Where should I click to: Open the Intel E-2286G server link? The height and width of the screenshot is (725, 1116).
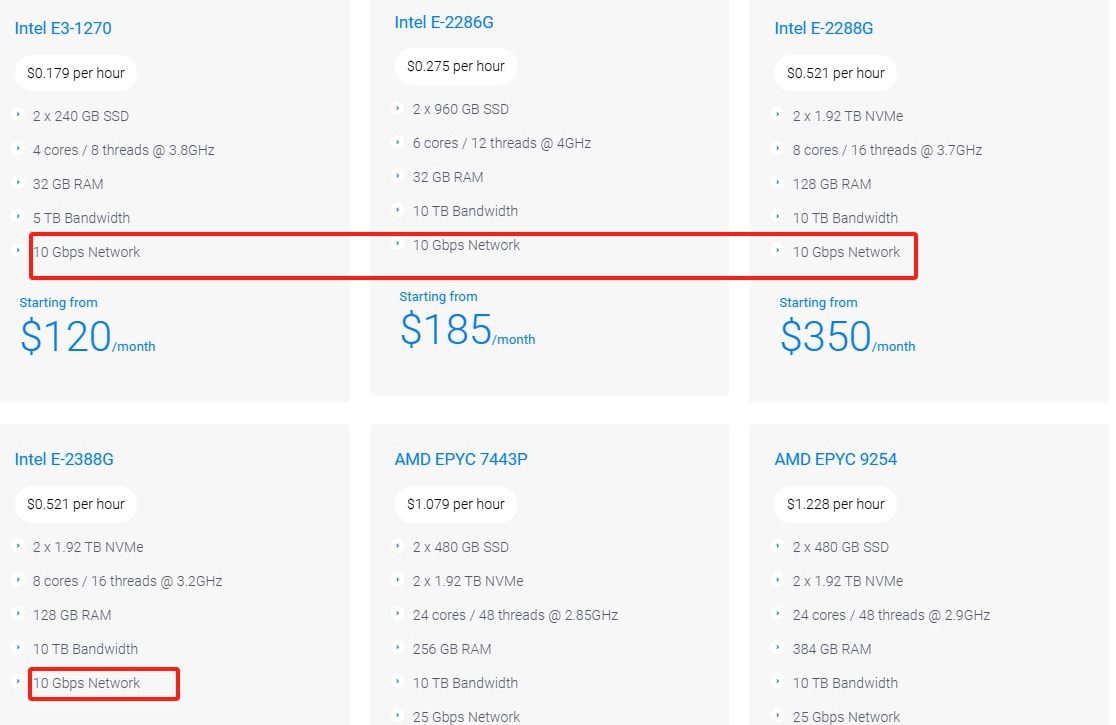pyautogui.click(x=443, y=22)
